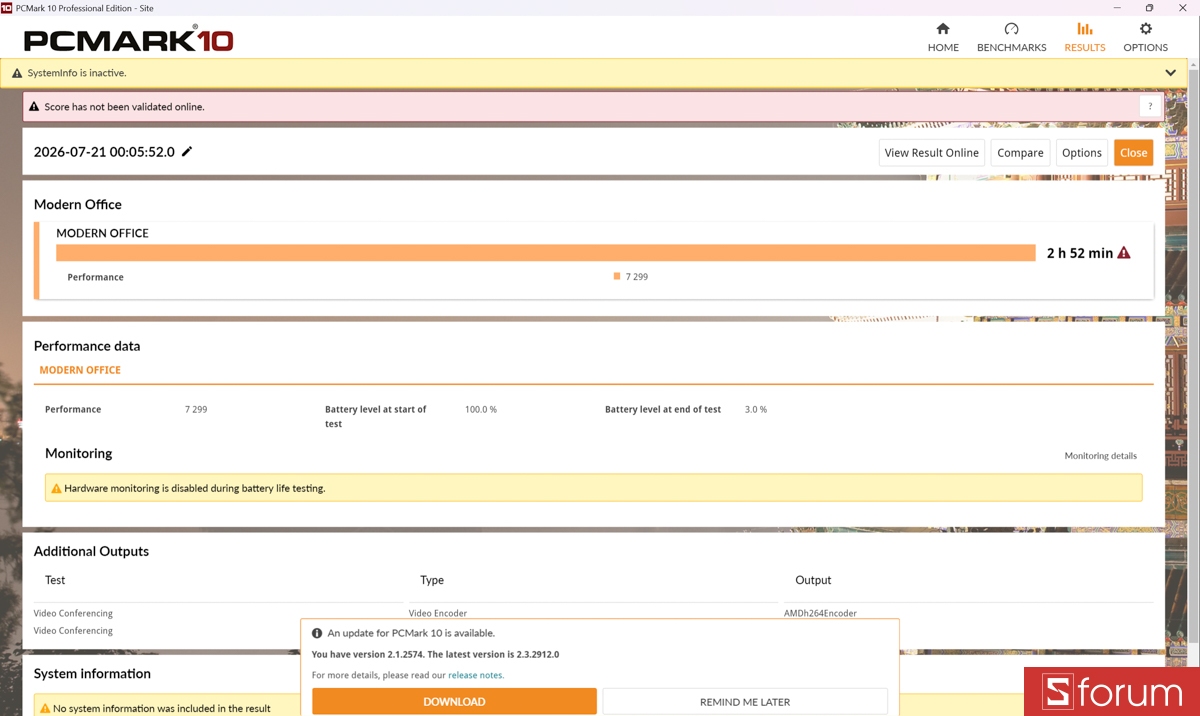Image resolution: width=1200 pixels, height=716 pixels.
Task: Click hardware monitoring disabled warning icon
Action: (56, 489)
